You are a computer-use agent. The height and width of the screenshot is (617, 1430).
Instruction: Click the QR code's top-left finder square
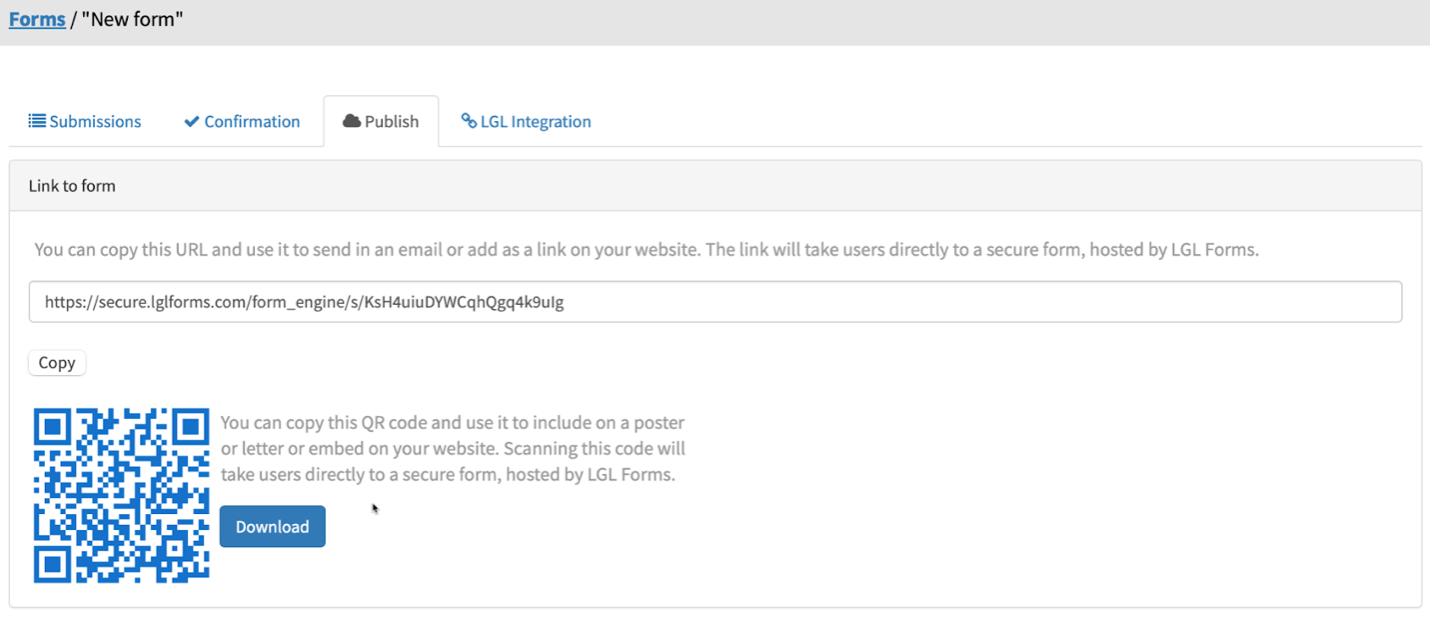click(53, 428)
